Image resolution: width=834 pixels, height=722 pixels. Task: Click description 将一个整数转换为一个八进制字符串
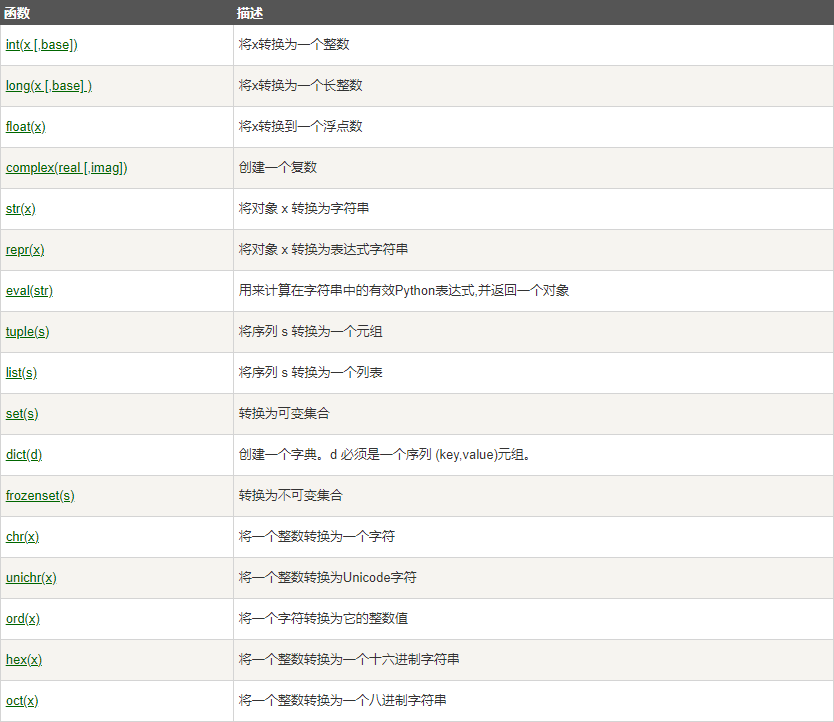tap(343, 700)
